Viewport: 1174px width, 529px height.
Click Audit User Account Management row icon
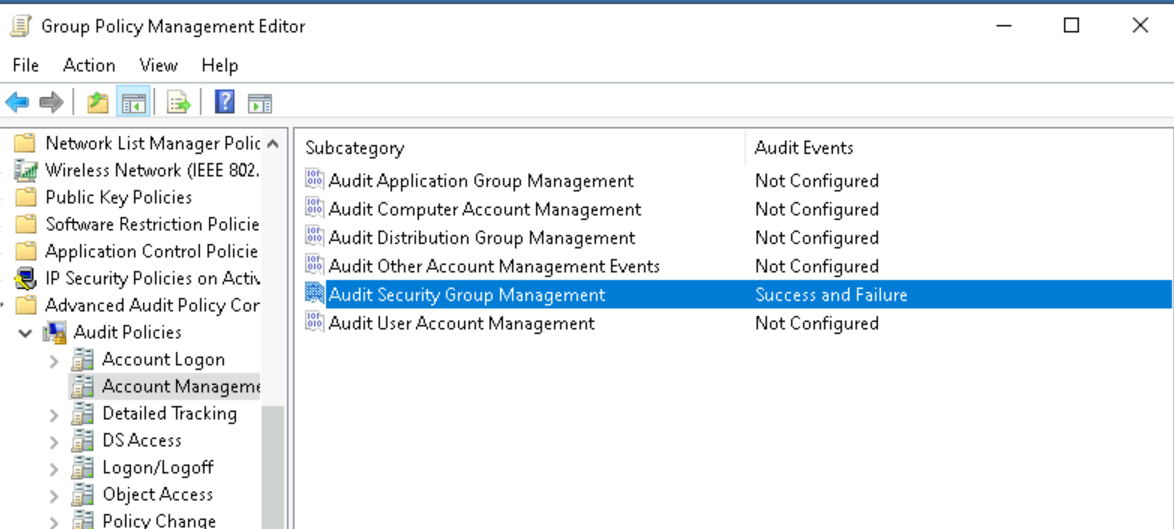click(x=314, y=322)
